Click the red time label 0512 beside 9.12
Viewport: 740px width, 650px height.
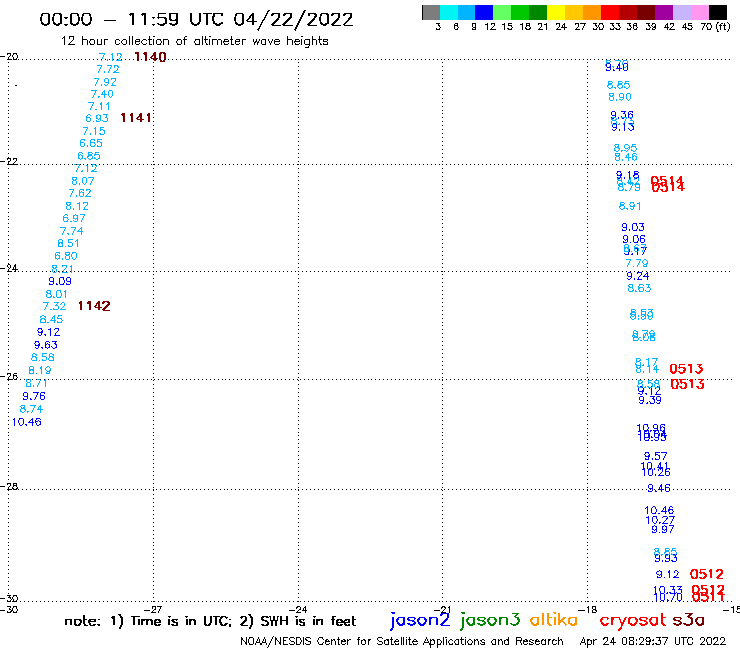(x=706, y=574)
